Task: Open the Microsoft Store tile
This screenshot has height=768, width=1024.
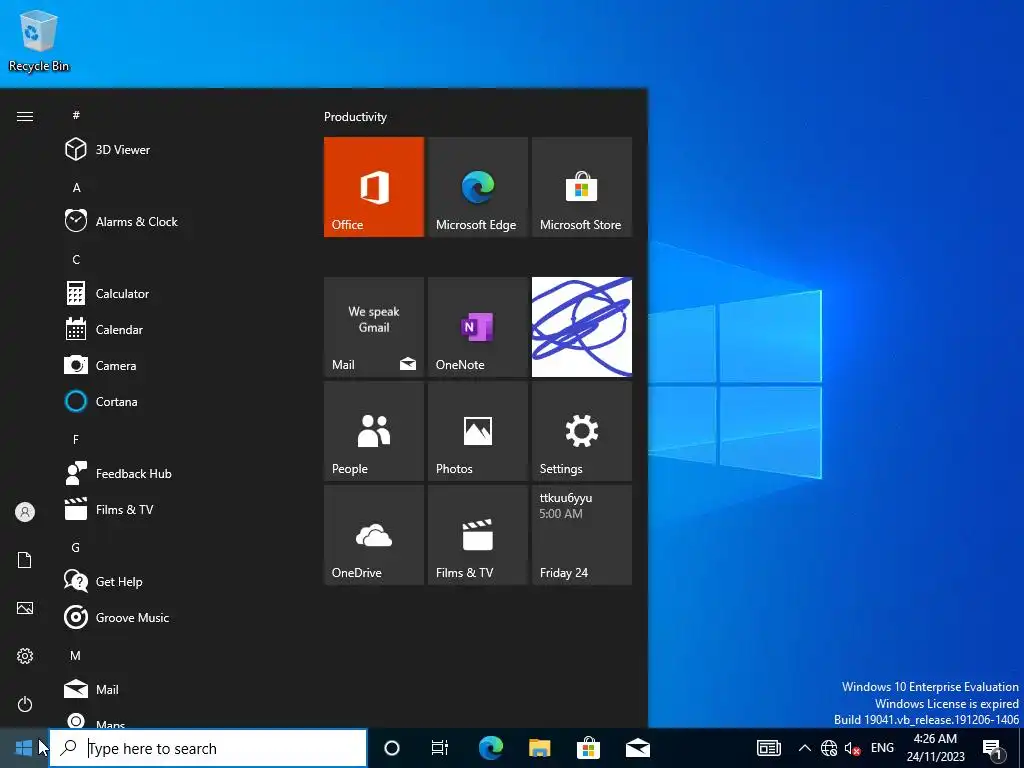Action: (x=582, y=187)
